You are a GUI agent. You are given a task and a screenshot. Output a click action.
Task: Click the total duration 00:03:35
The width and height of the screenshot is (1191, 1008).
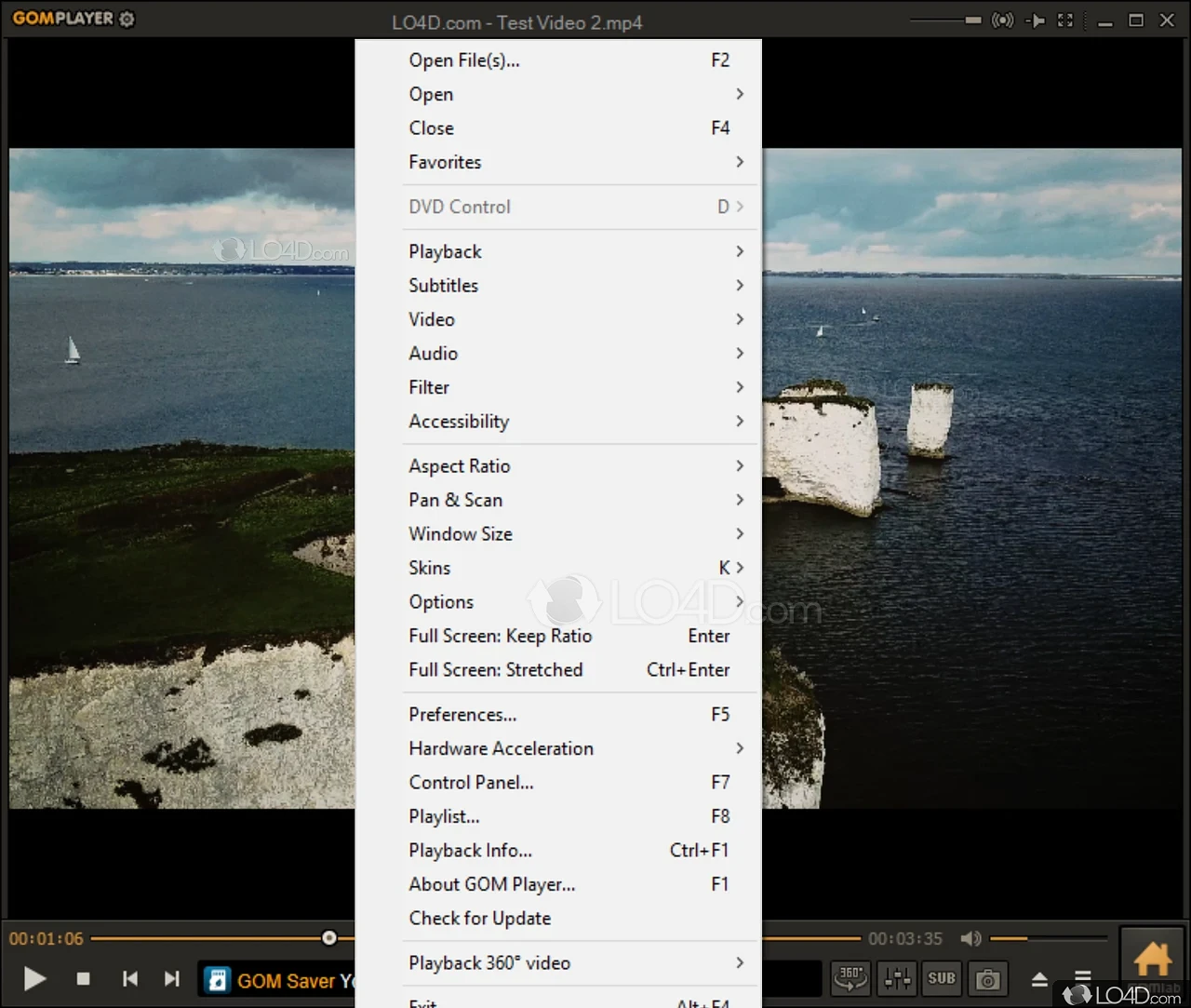(905, 938)
